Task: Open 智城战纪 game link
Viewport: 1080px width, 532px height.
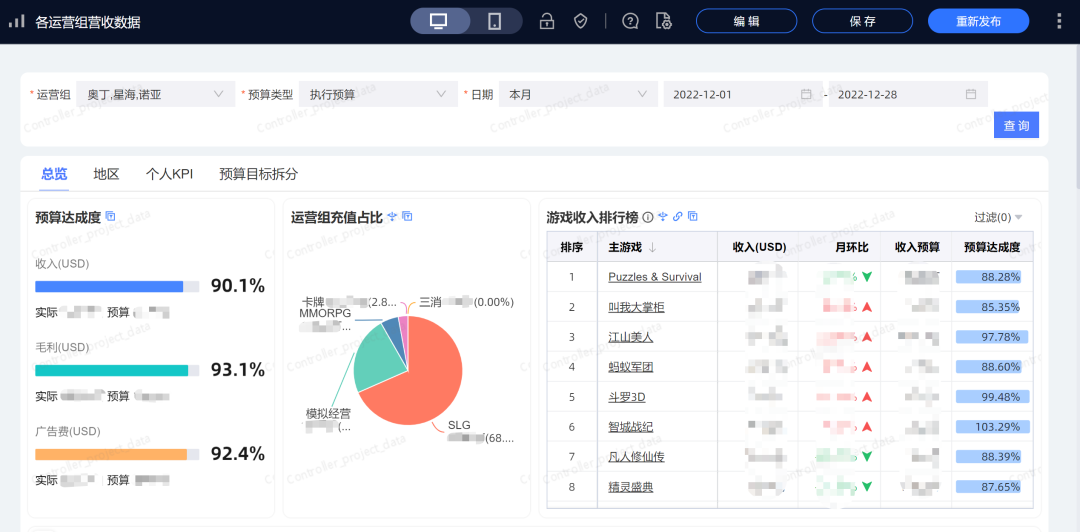Action: (x=630, y=427)
